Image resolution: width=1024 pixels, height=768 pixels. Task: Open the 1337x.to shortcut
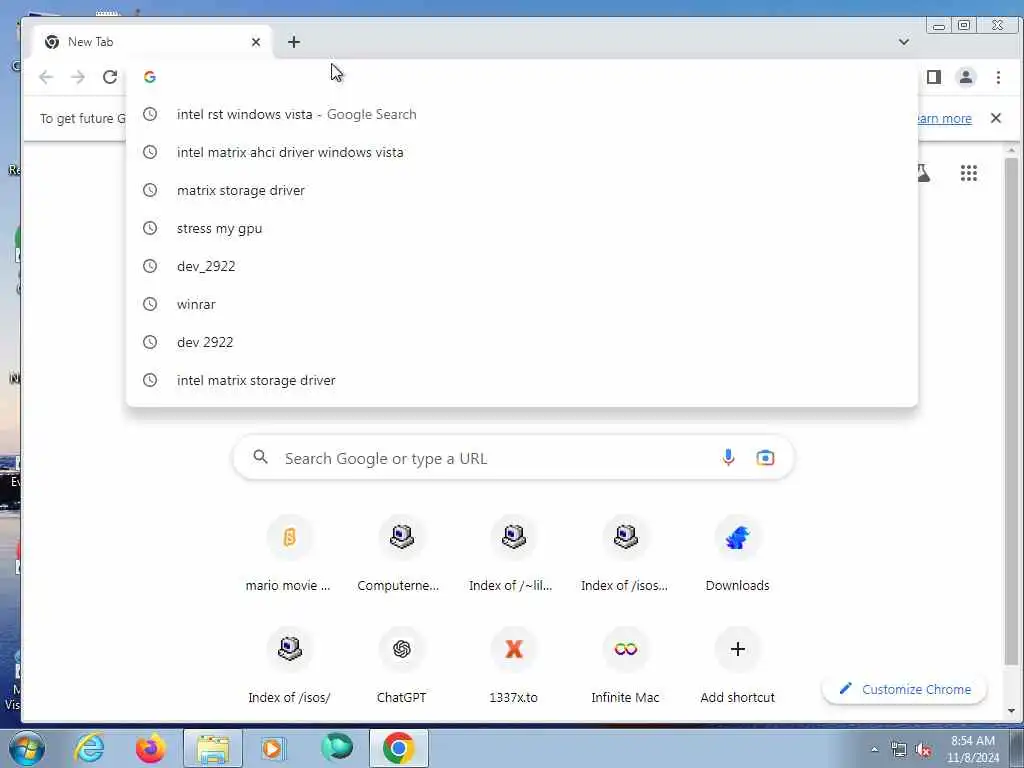(x=513, y=664)
